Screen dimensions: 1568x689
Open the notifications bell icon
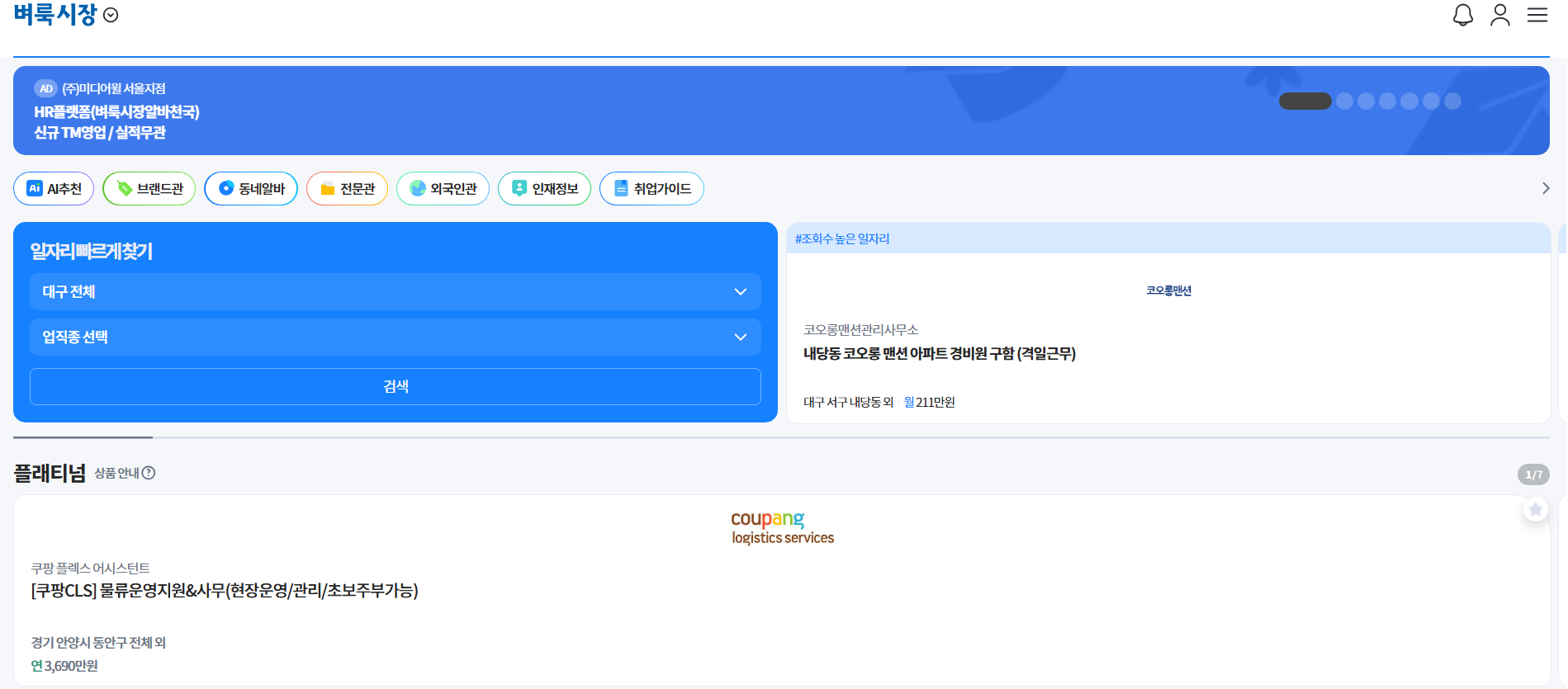(1462, 15)
